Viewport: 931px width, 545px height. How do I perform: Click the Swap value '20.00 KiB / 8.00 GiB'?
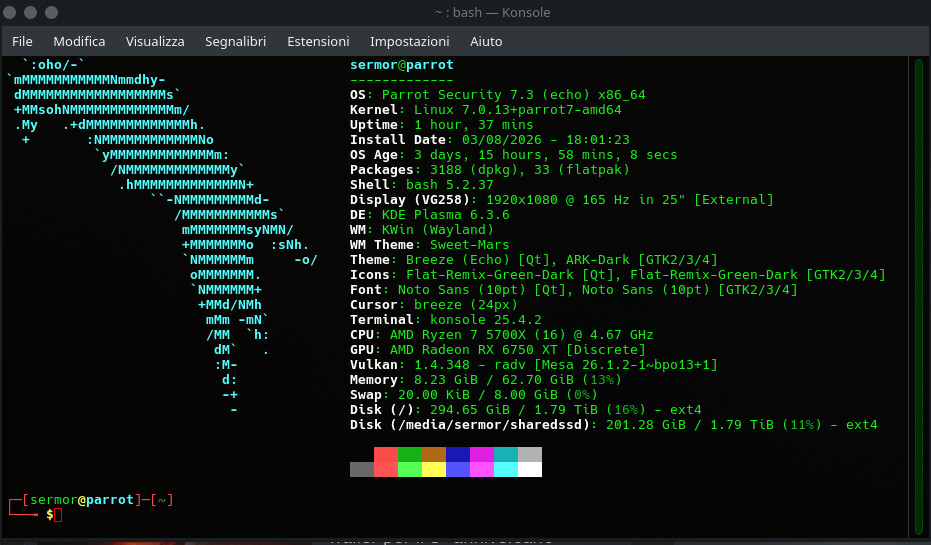(x=478, y=395)
